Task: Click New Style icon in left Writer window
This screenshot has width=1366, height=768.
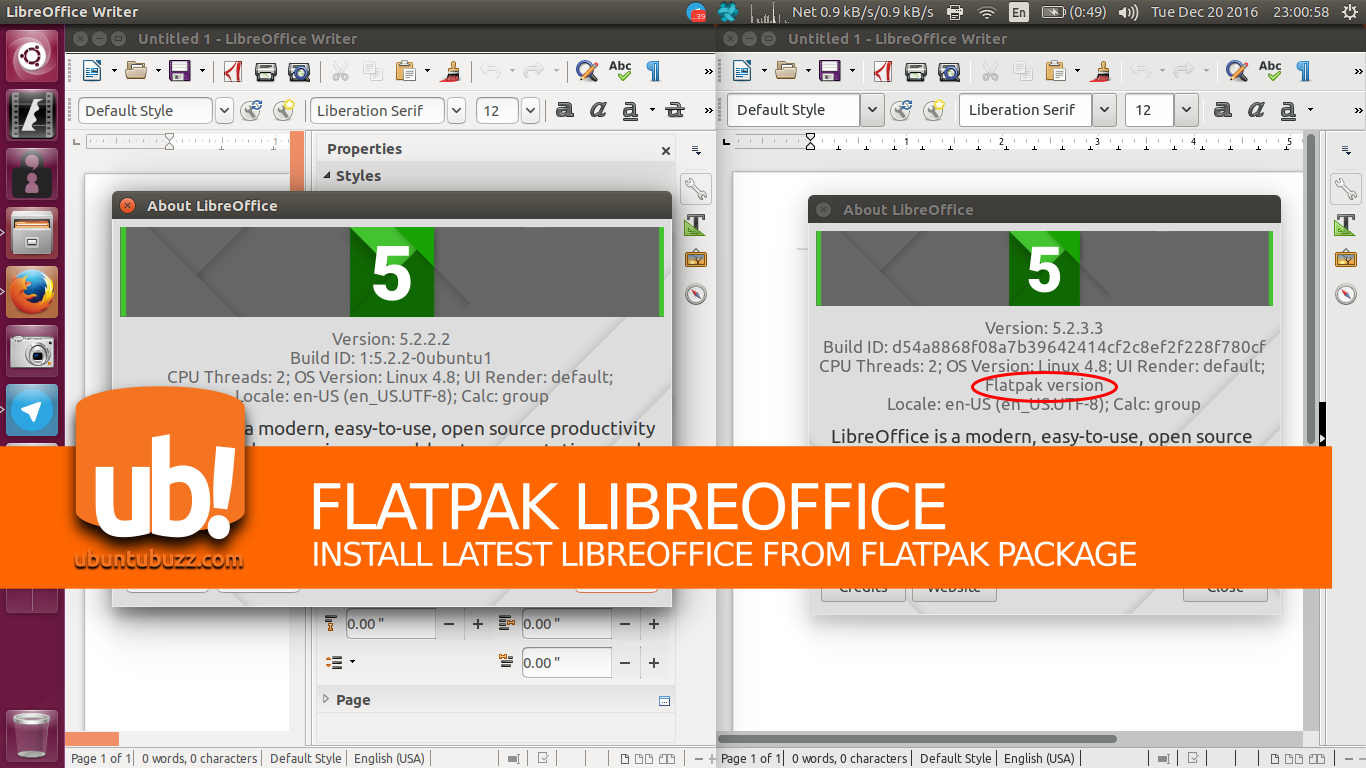Action: [x=284, y=110]
